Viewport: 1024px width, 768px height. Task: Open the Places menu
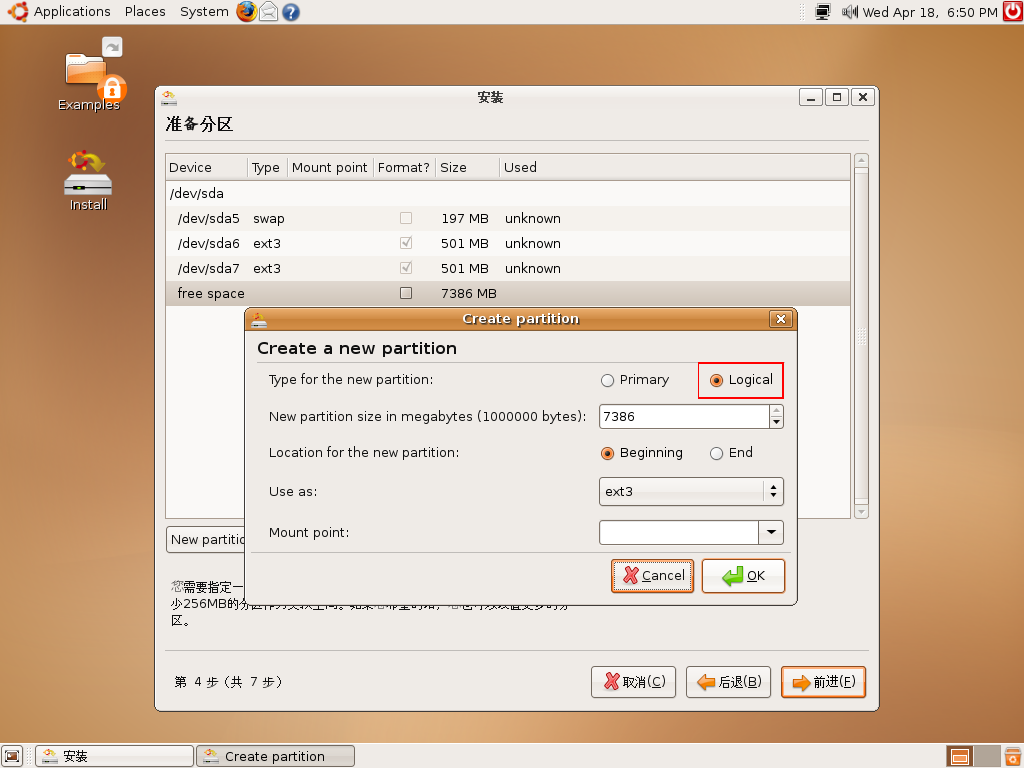tap(145, 12)
